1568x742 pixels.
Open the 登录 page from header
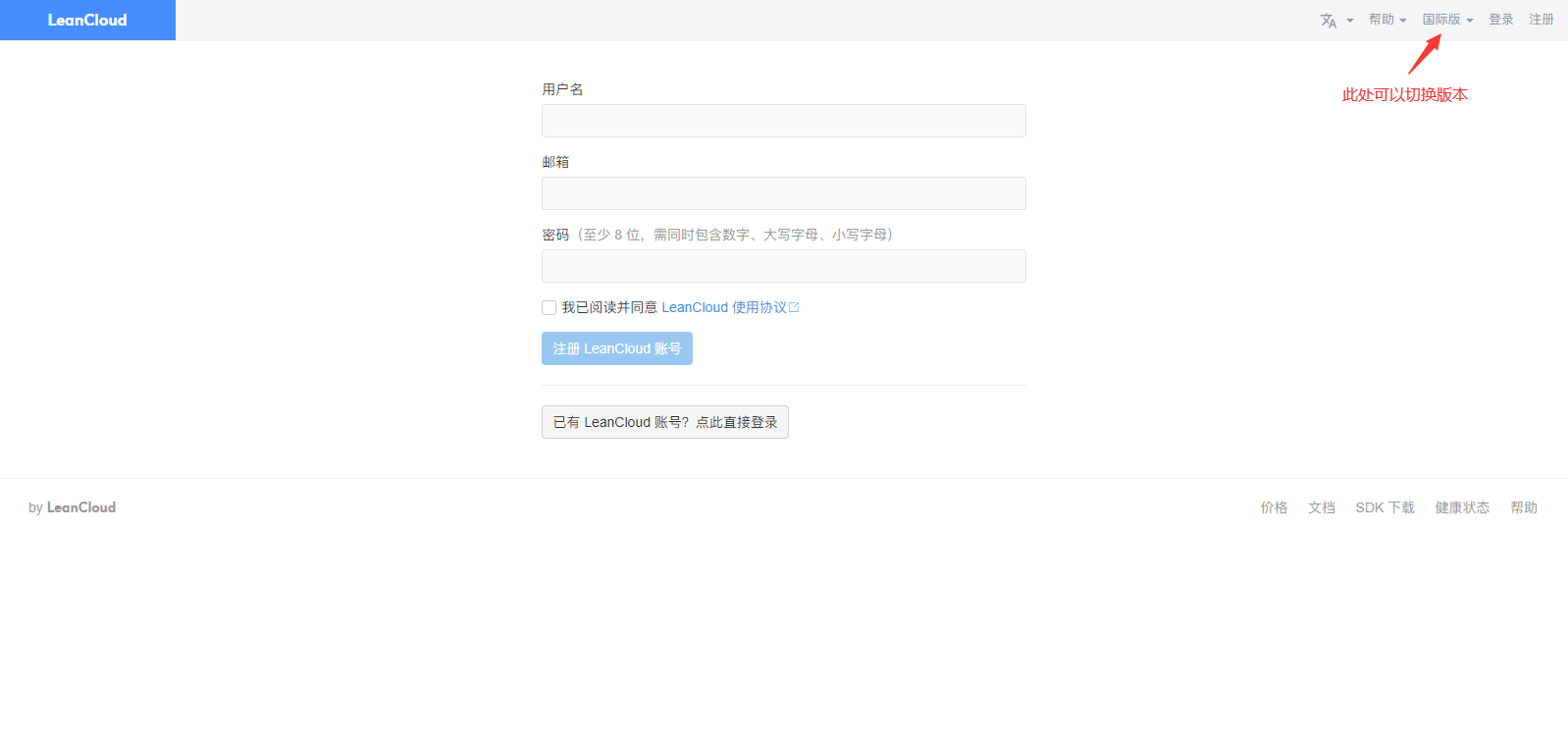[1501, 20]
